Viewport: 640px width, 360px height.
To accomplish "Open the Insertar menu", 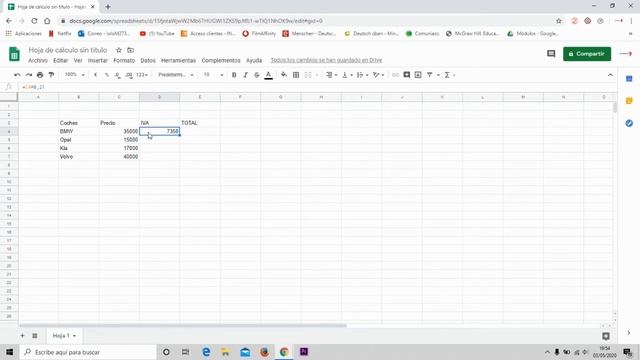I will tap(98, 60).
